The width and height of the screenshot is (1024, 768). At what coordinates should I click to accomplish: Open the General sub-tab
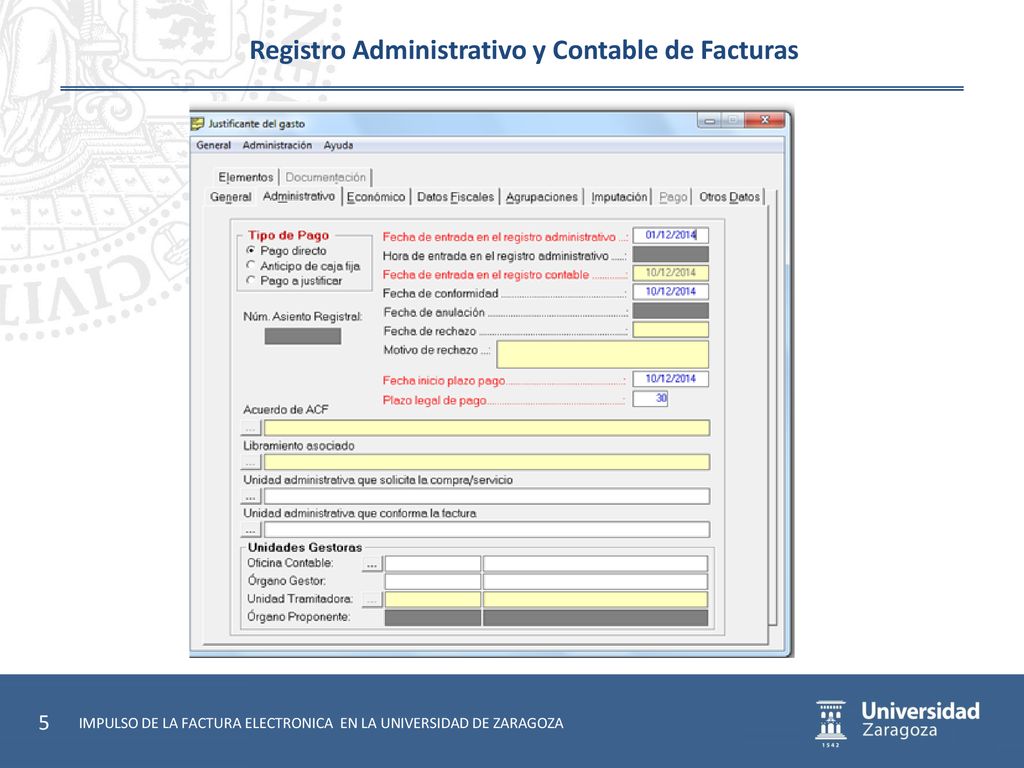tap(231, 197)
